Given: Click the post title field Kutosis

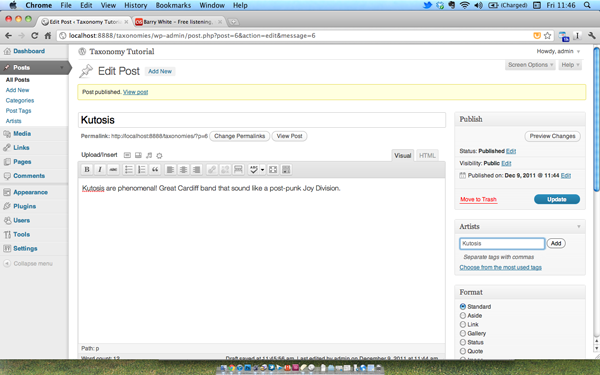Looking at the screenshot, I should coord(262,120).
